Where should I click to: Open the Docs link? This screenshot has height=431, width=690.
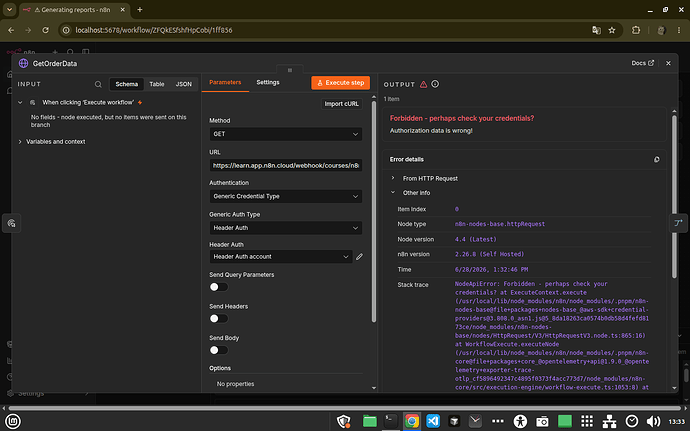[642, 63]
